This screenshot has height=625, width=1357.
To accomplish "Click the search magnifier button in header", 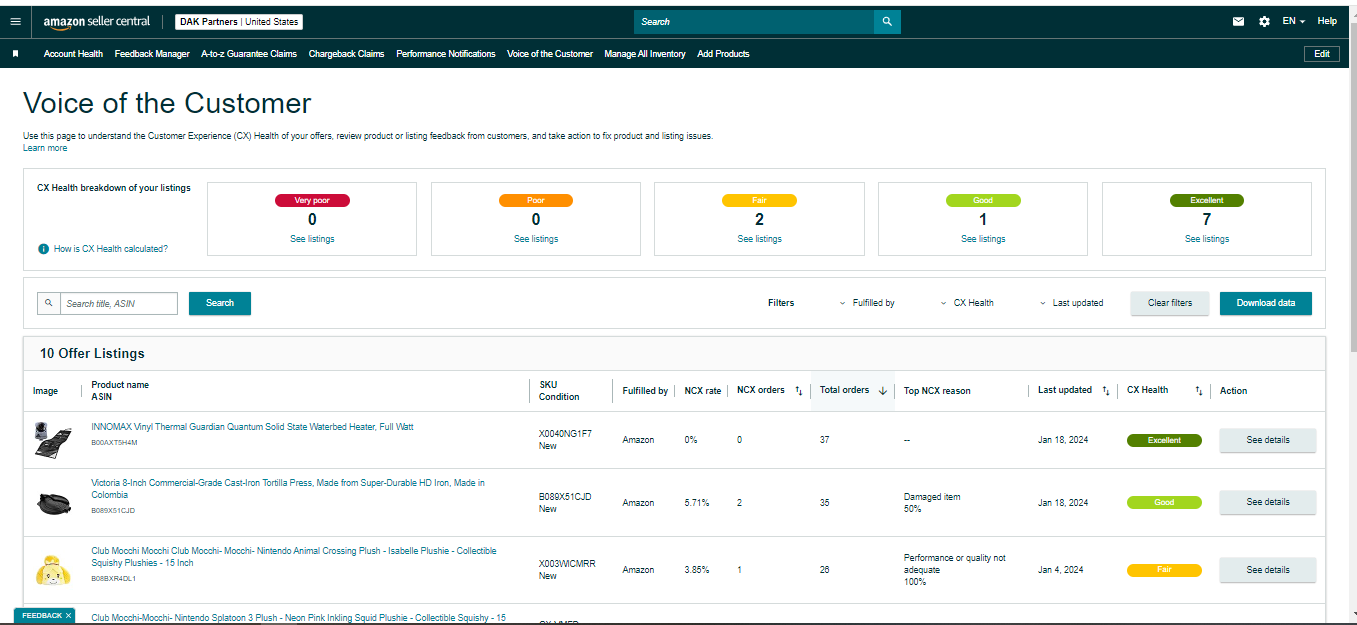I will [887, 21].
